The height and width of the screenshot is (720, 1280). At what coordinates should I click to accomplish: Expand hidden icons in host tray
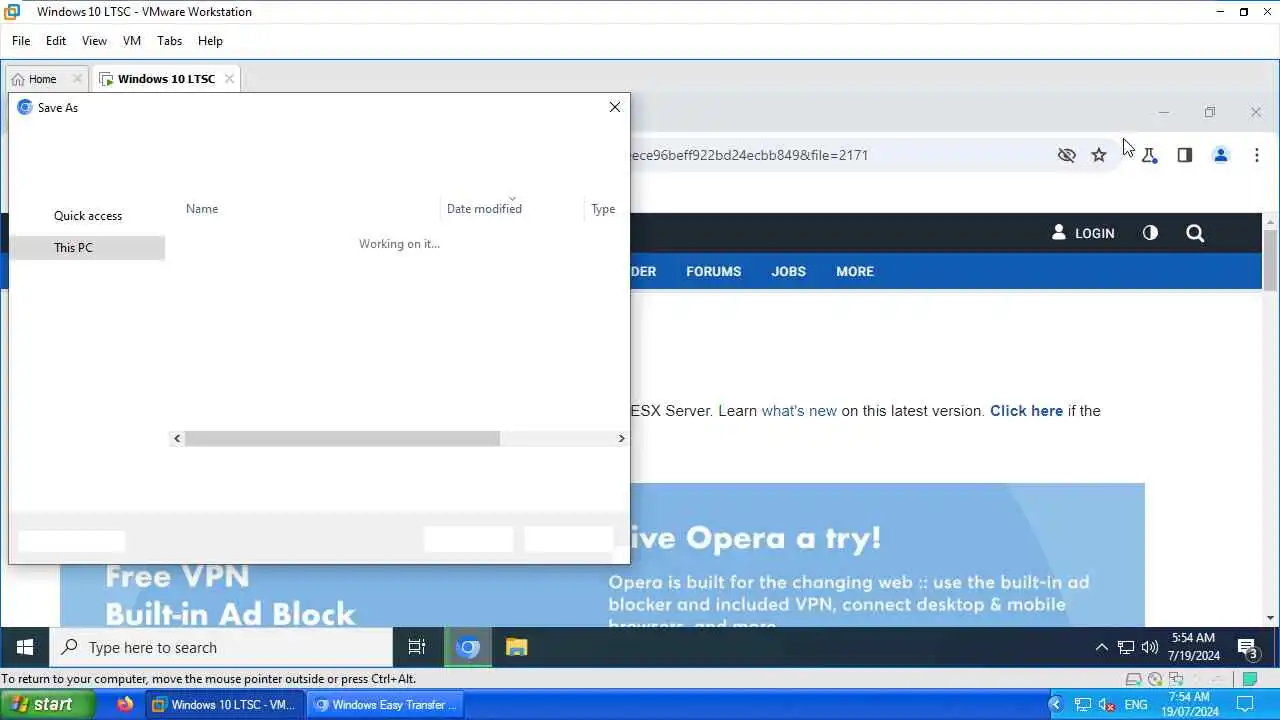[x=1055, y=705]
